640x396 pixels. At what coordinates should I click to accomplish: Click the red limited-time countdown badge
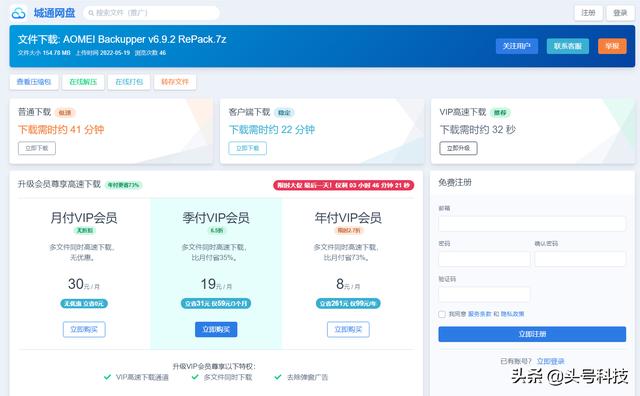pyautogui.click(x=344, y=185)
